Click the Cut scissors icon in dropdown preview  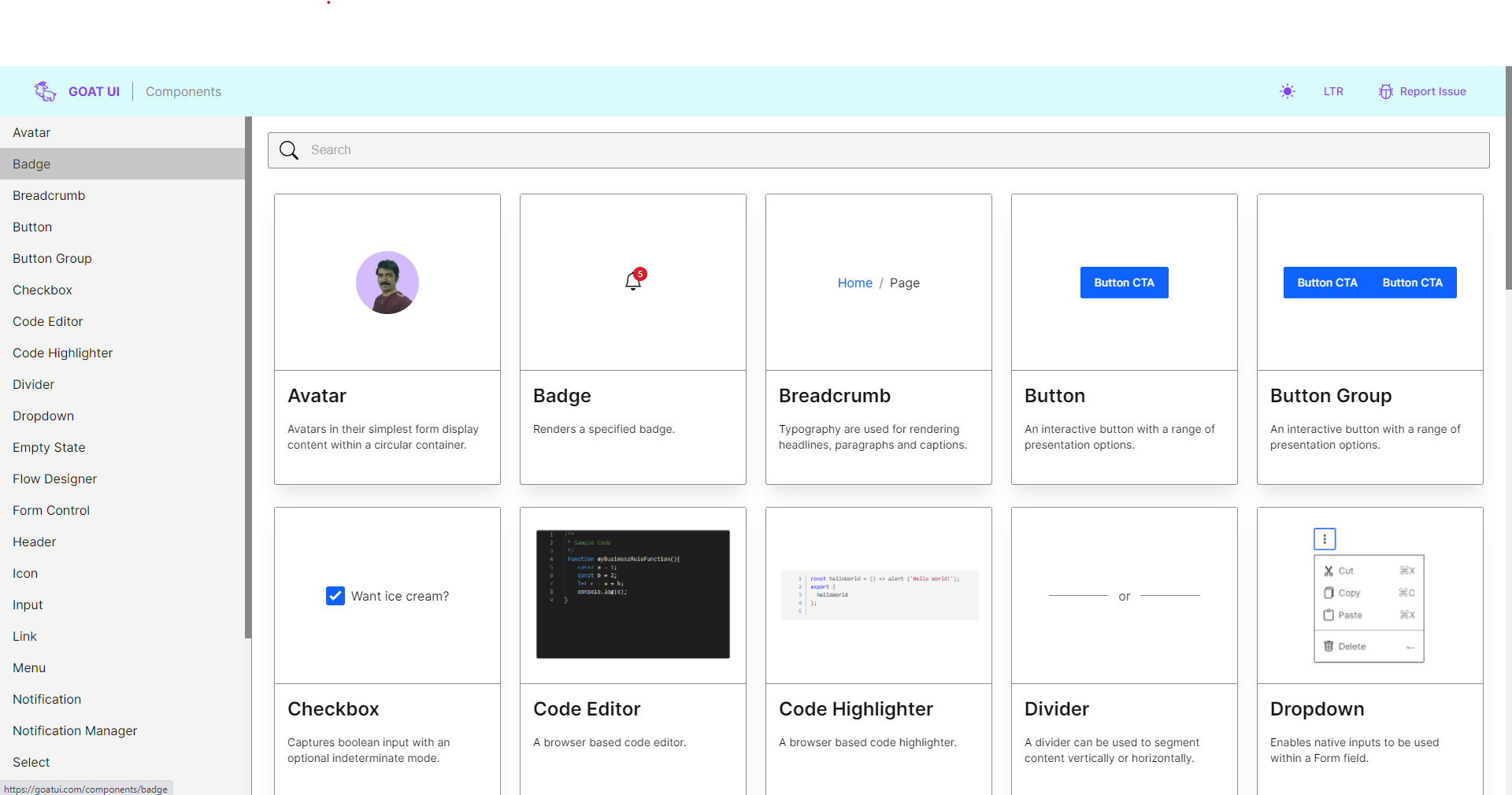click(1329, 571)
